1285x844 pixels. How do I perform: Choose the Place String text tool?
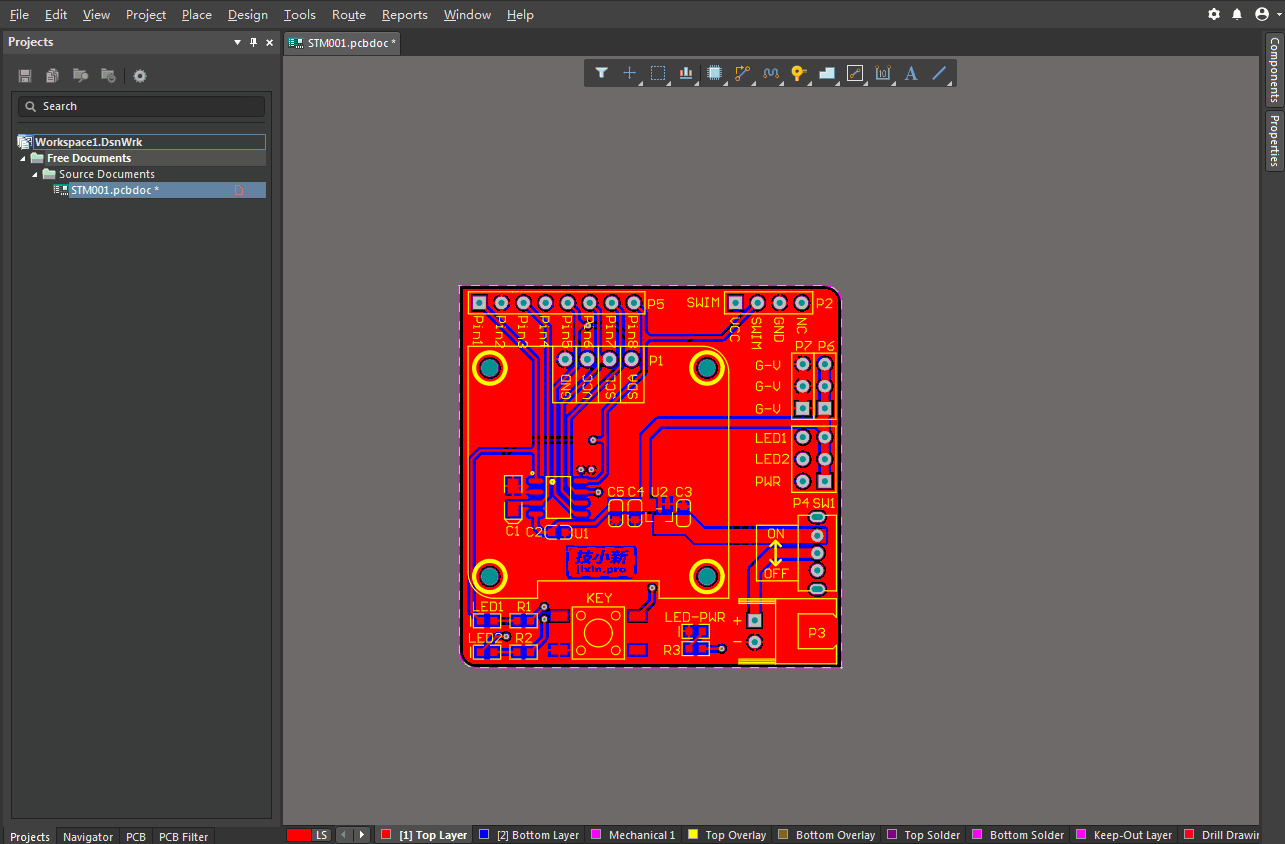coord(911,73)
